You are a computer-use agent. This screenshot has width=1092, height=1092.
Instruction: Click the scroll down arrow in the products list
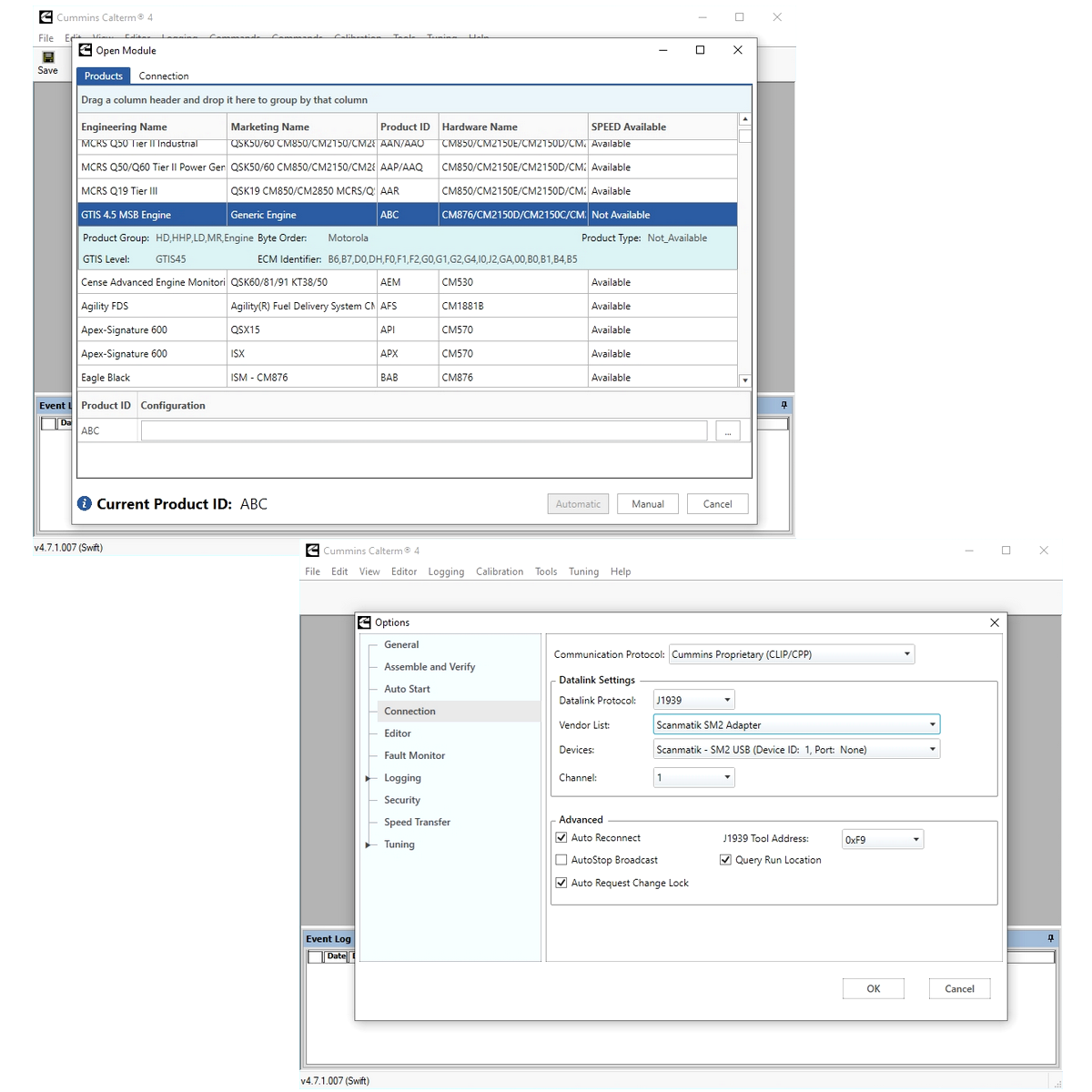click(744, 380)
